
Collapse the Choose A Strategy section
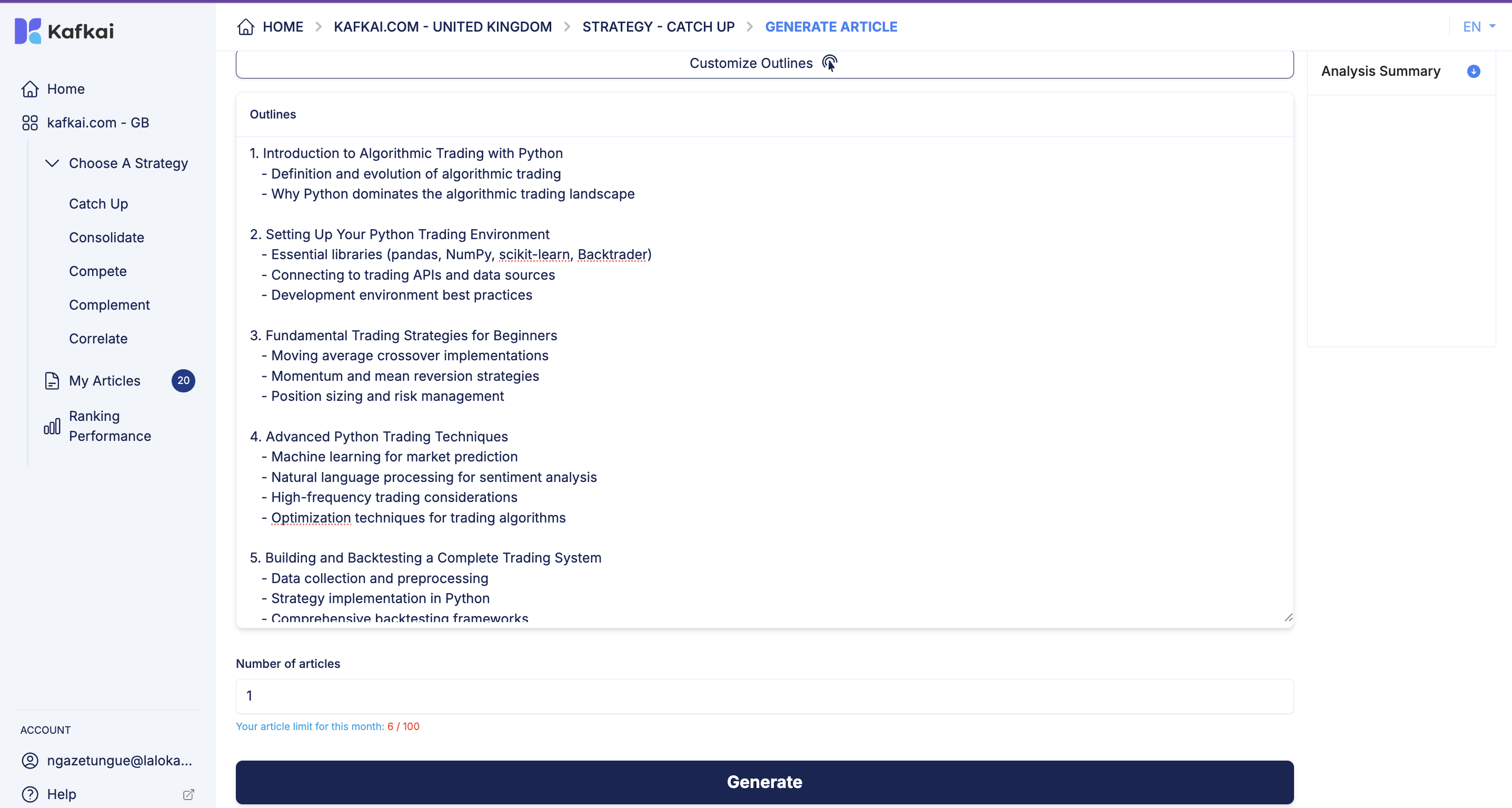tap(52, 163)
